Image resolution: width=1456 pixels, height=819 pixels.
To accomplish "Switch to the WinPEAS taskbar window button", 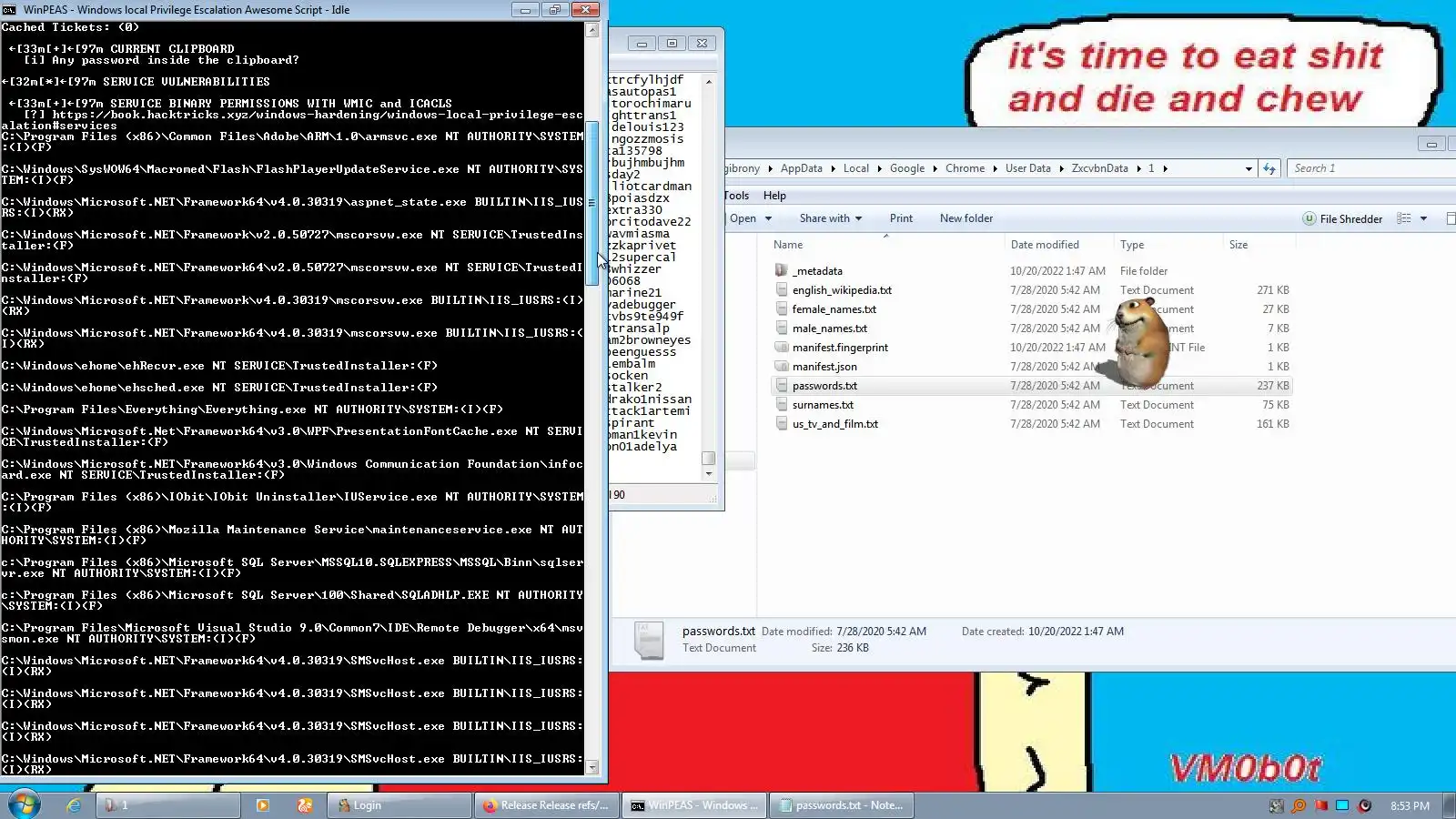I will tap(694, 805).
